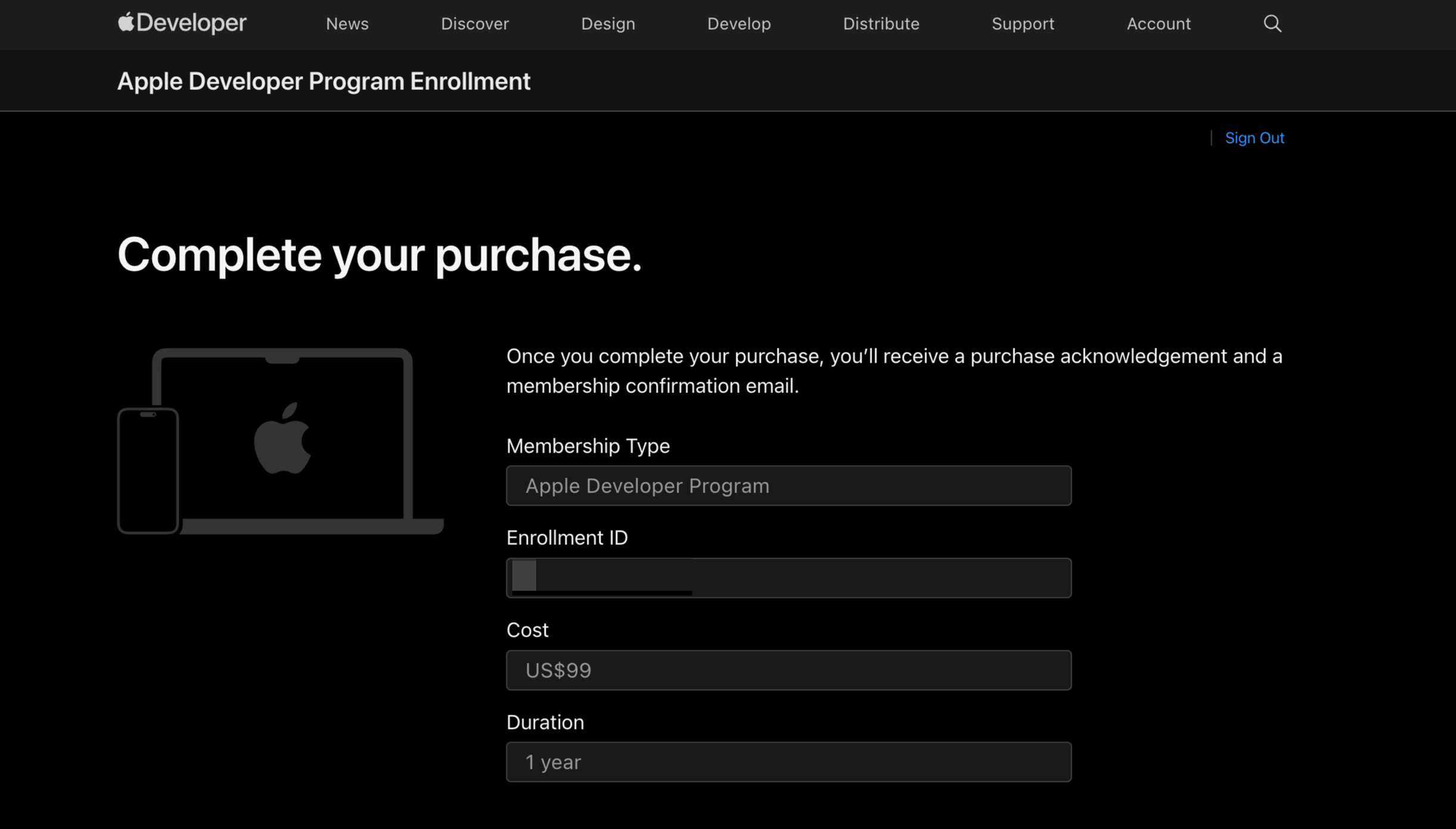Go to Discover in navigation
The width and height of the screenshot is (1456, 829).
pyautogui.click(x=475, y=24)
